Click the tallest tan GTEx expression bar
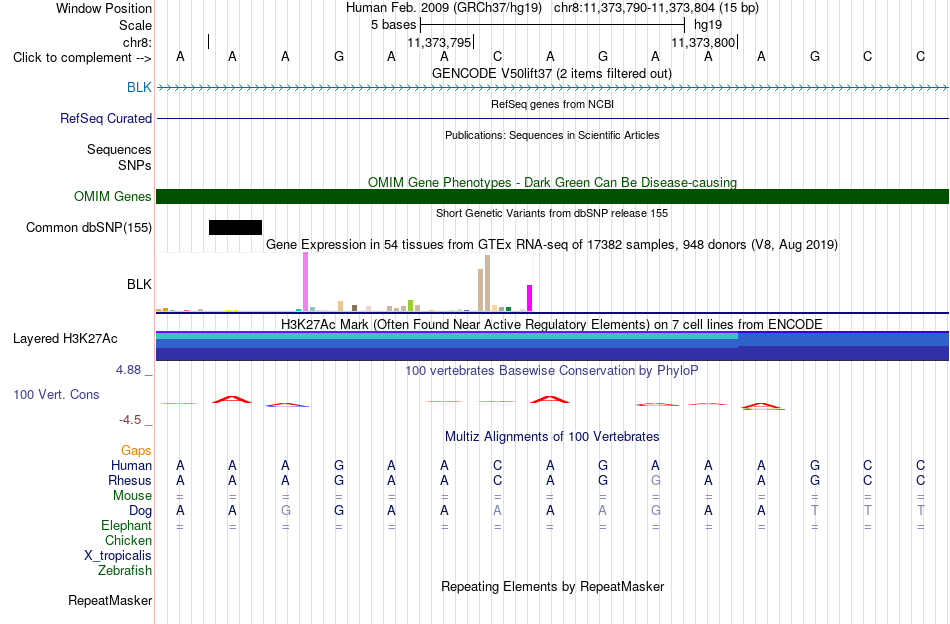This screenshot has width=950, height=624. coord(487,283)
